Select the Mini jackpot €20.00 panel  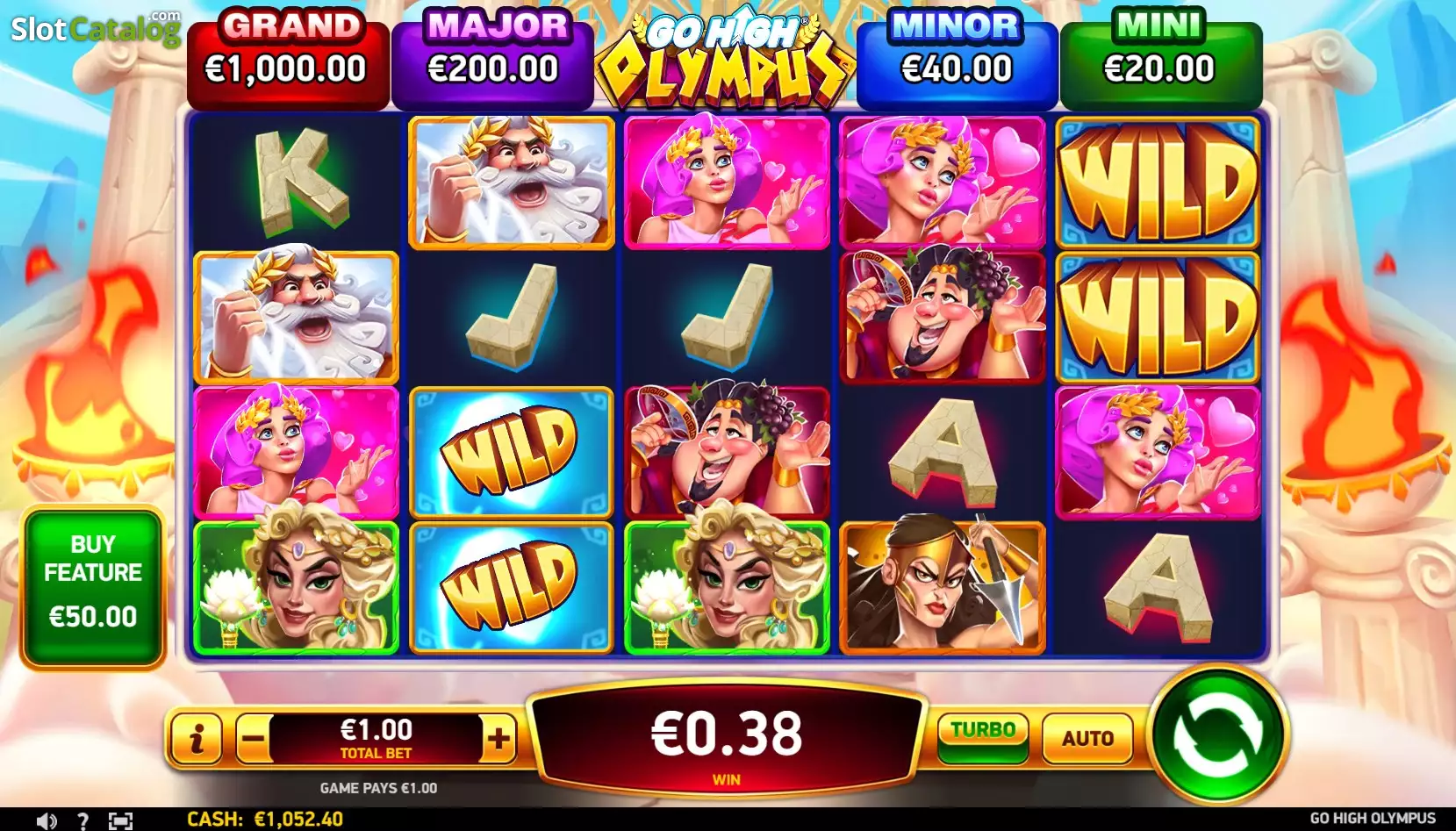[1160, 58]
